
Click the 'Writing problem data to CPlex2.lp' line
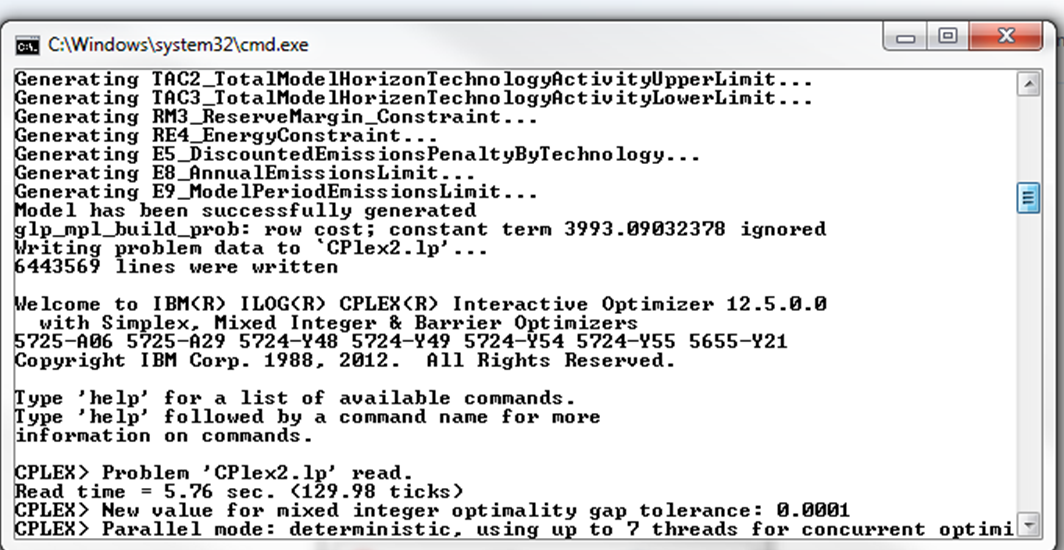point(251,248)
